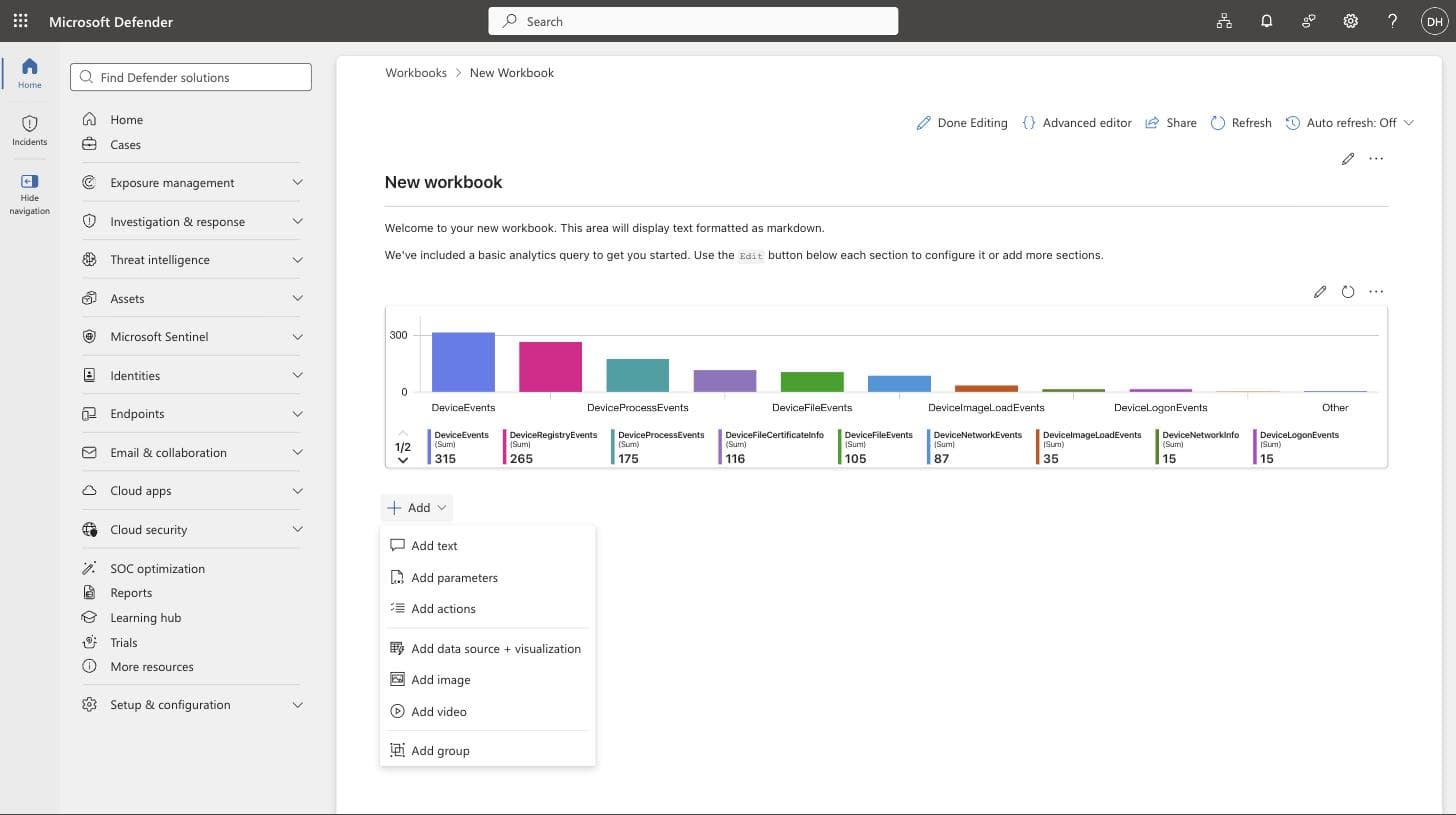Click the DeviceFileCertificateInfo legend value 116

[x=735, y=459]
